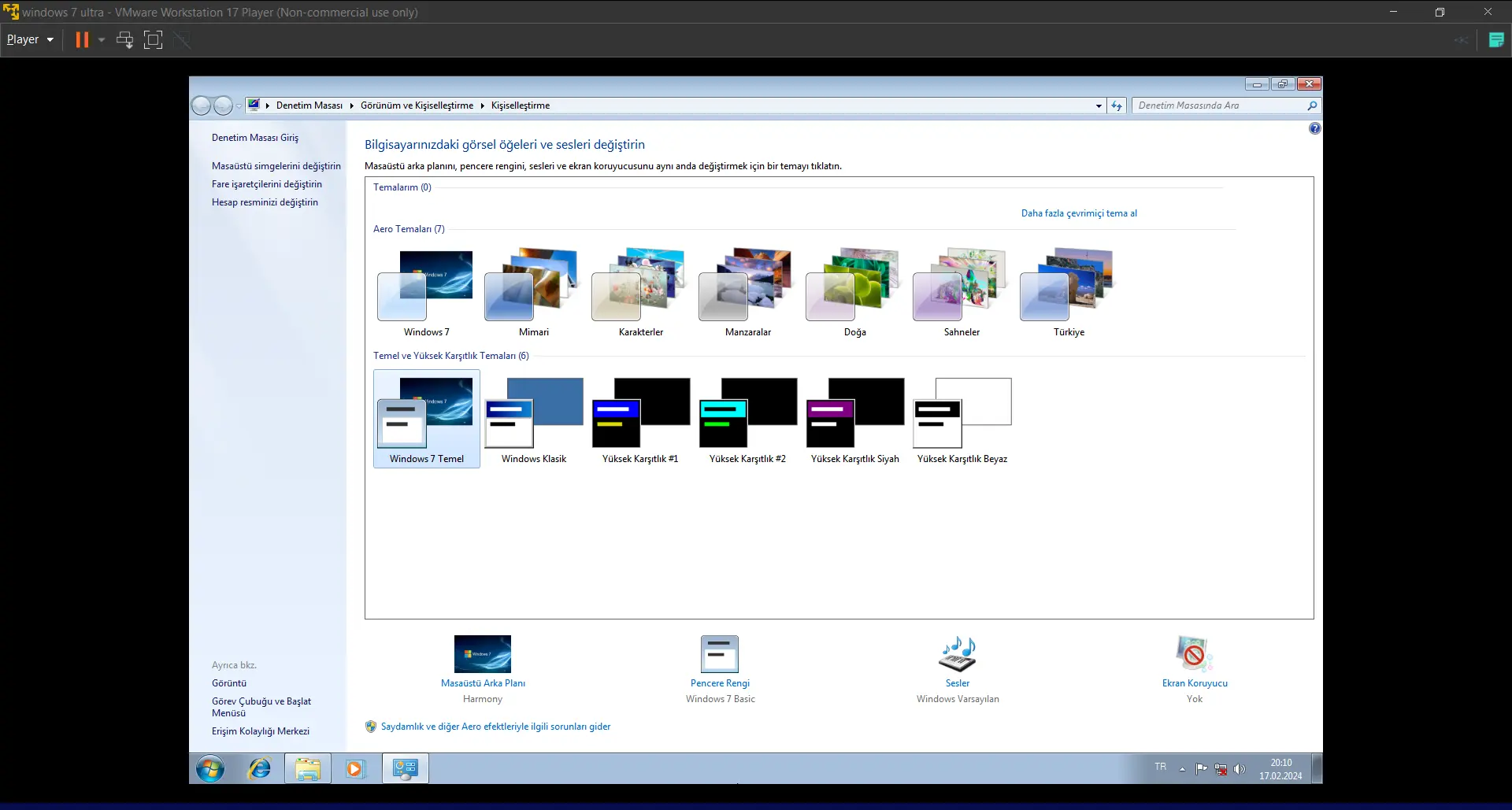1512x810 pixels.
Task: Click the Aero troubleshooting link with shield icon
Action: pyautogui.click(x=495, y=727)
